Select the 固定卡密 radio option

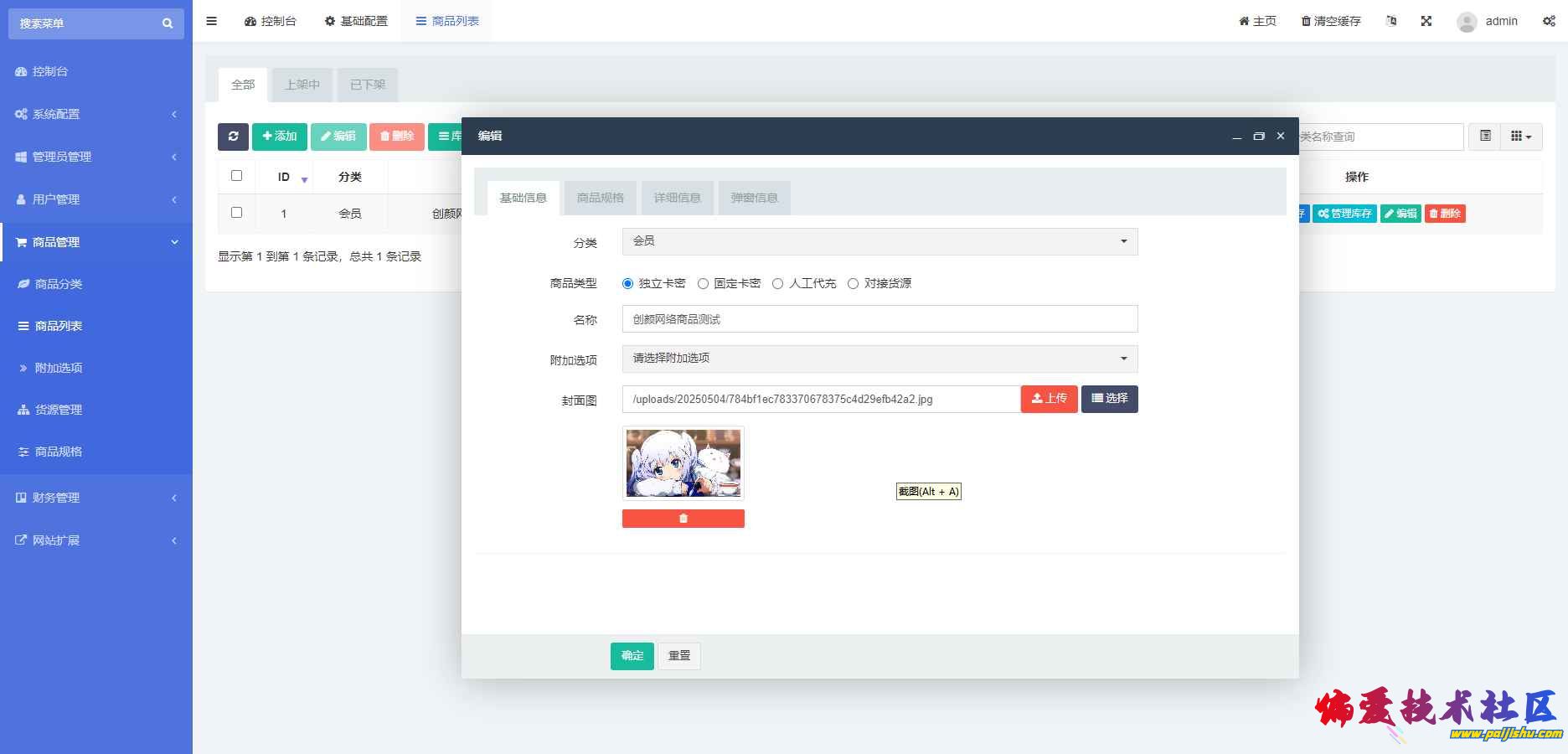pyautogui.click(x=704, y=284)
